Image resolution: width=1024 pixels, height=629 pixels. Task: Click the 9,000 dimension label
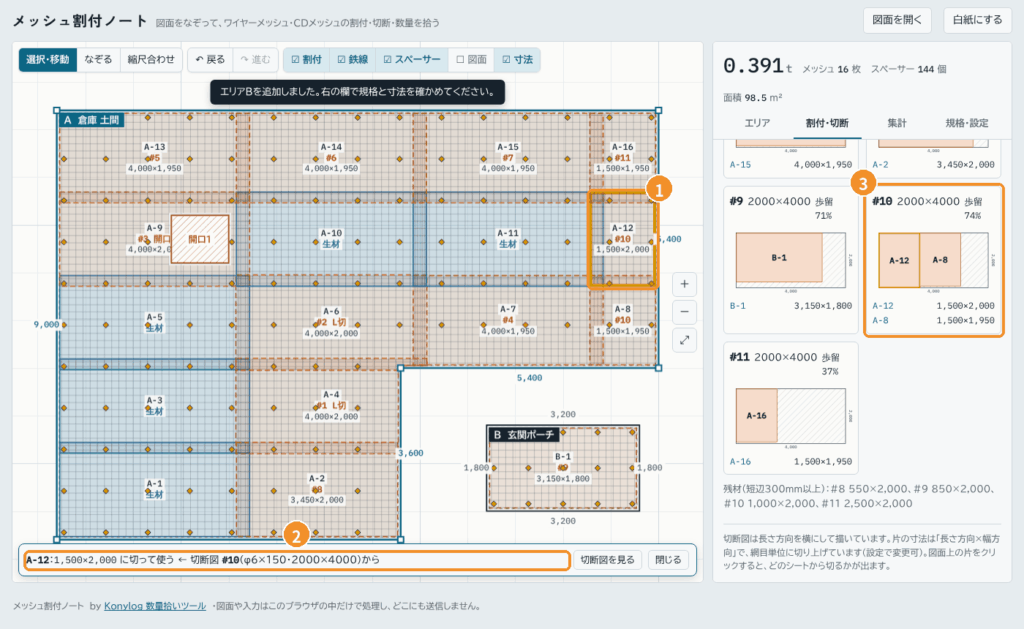coord(46,324)
